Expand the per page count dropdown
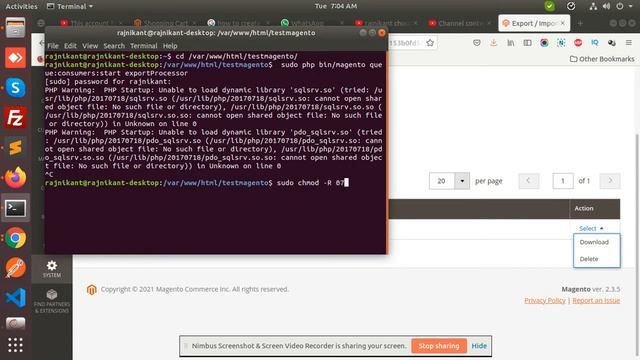The image size is (640, 360). [462, 181]
